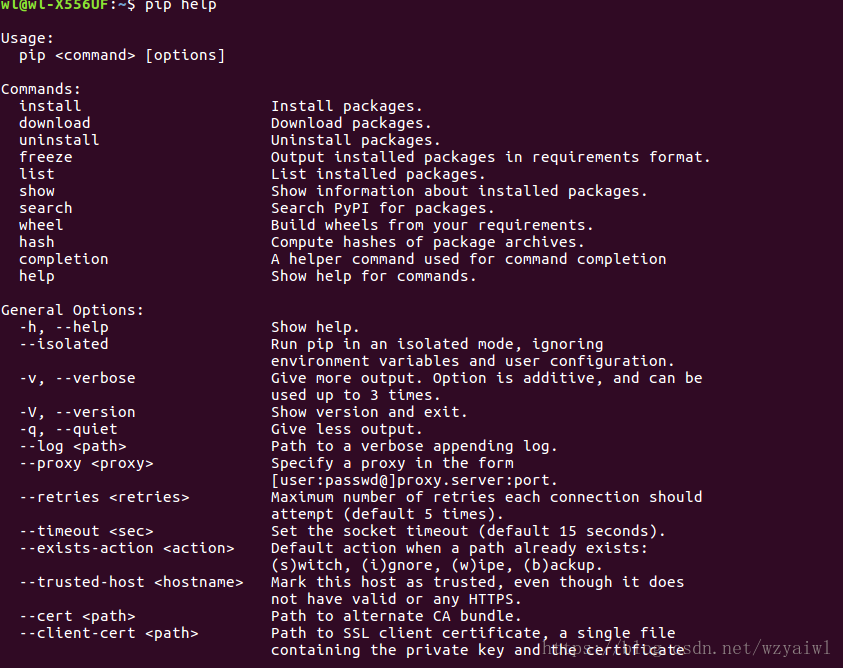Click the '--client-cert <path>' option
This screenshot has height=668, width=843.
point(109,634)
